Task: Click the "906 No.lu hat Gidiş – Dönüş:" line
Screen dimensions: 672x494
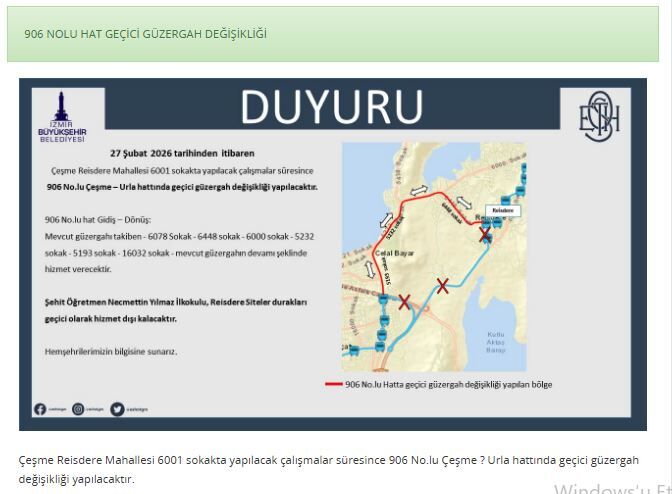Action: [x=98, y=220]
